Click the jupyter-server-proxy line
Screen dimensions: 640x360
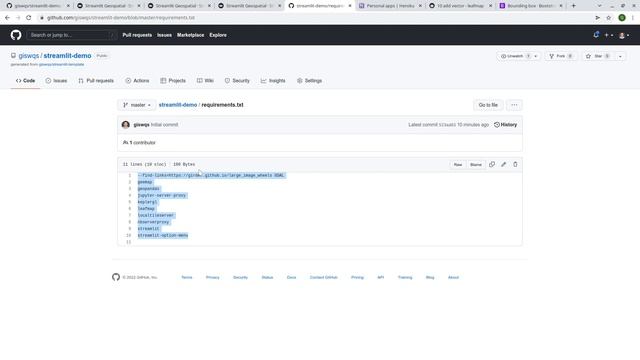162,196
